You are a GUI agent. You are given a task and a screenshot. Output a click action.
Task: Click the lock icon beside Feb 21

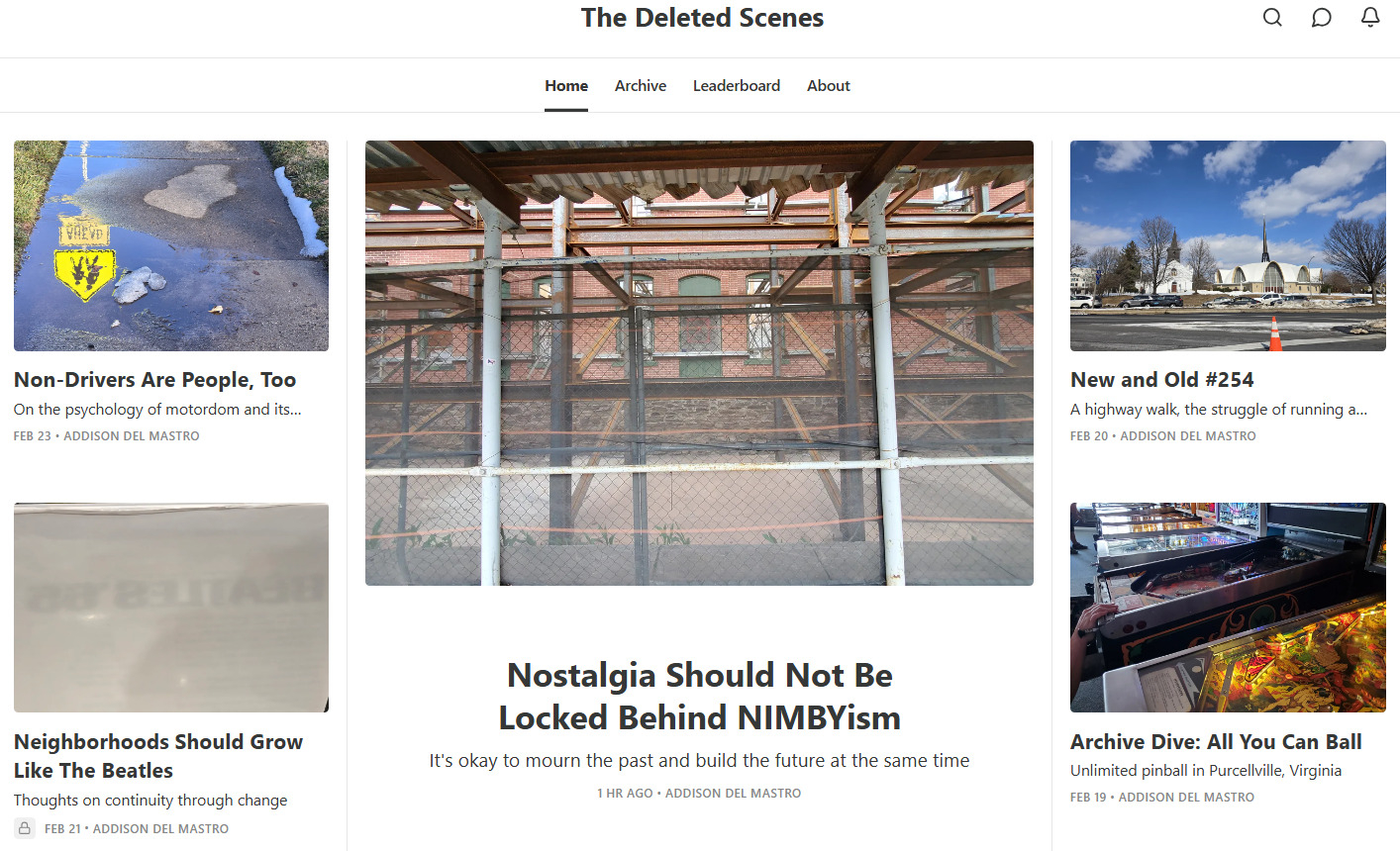[x=25, y=828]
